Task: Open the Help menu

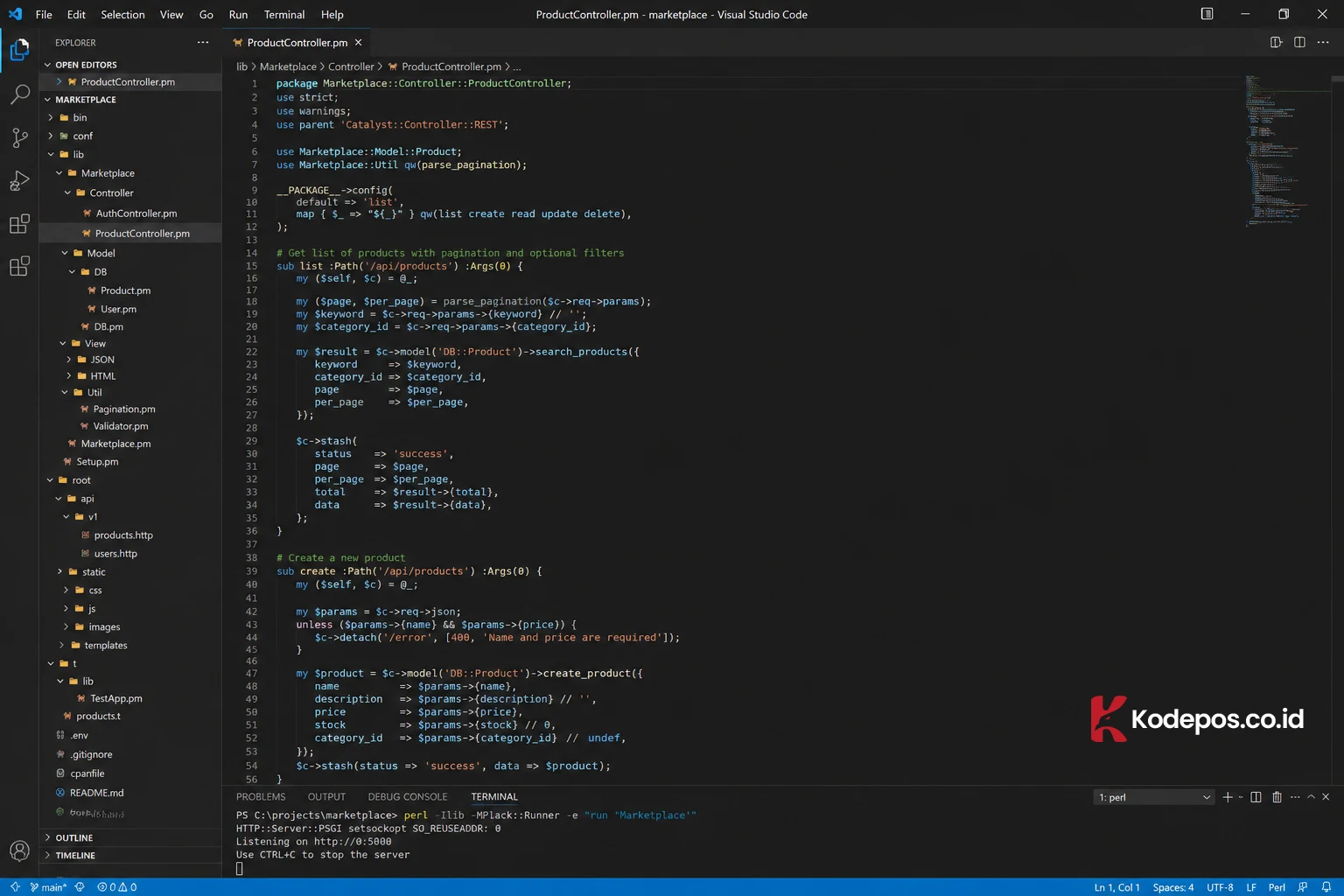Action: click(332, 14)
